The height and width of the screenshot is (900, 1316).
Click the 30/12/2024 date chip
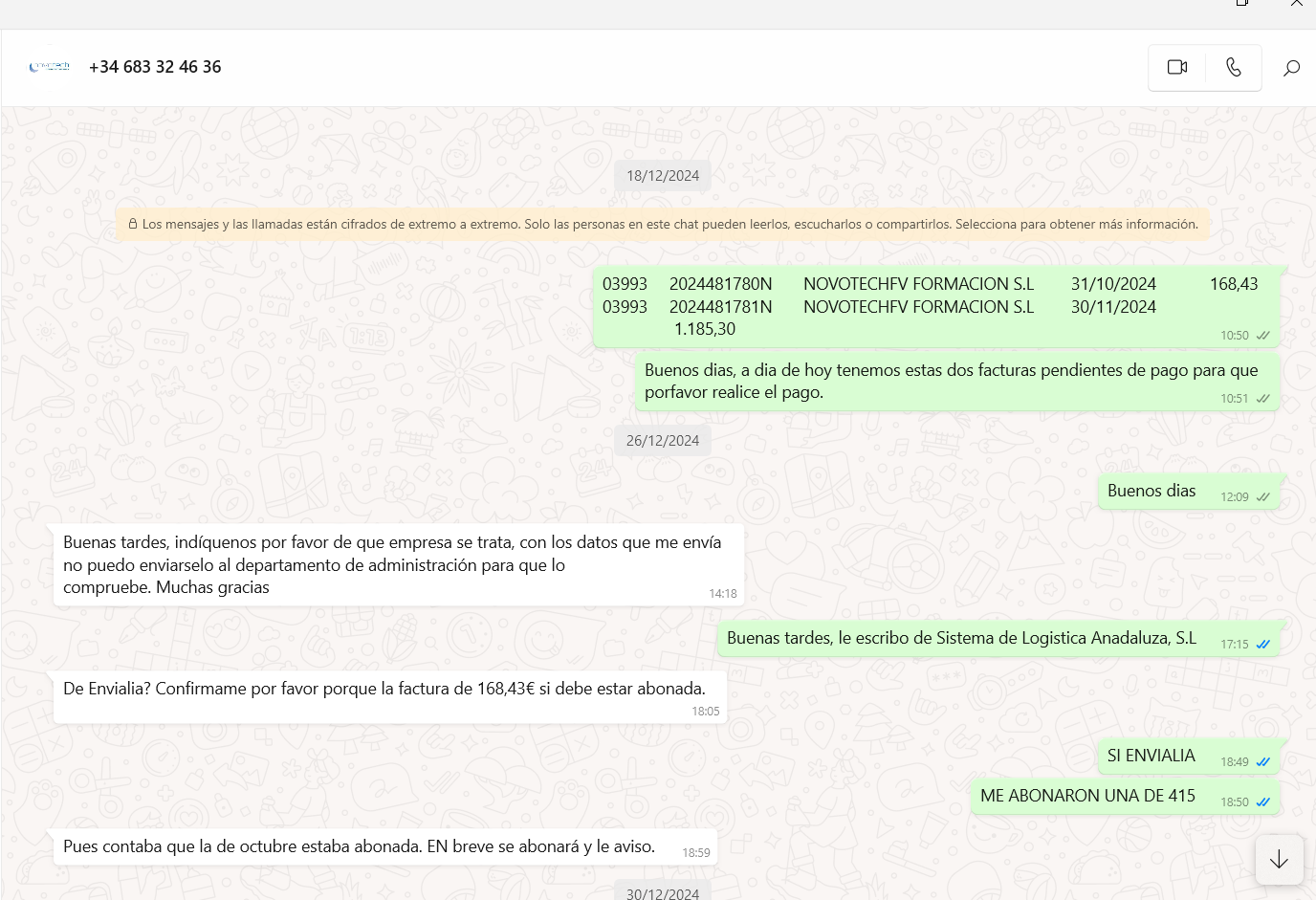(x=663, y=893)
